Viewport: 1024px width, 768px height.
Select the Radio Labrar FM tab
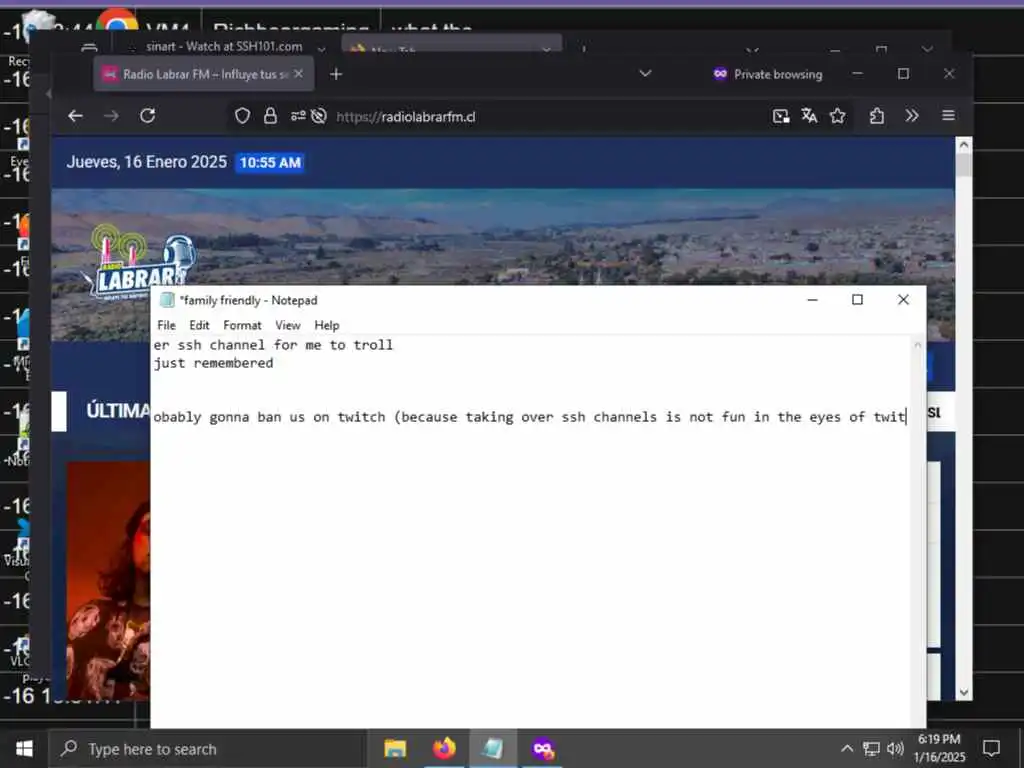[x=204, y=74]
